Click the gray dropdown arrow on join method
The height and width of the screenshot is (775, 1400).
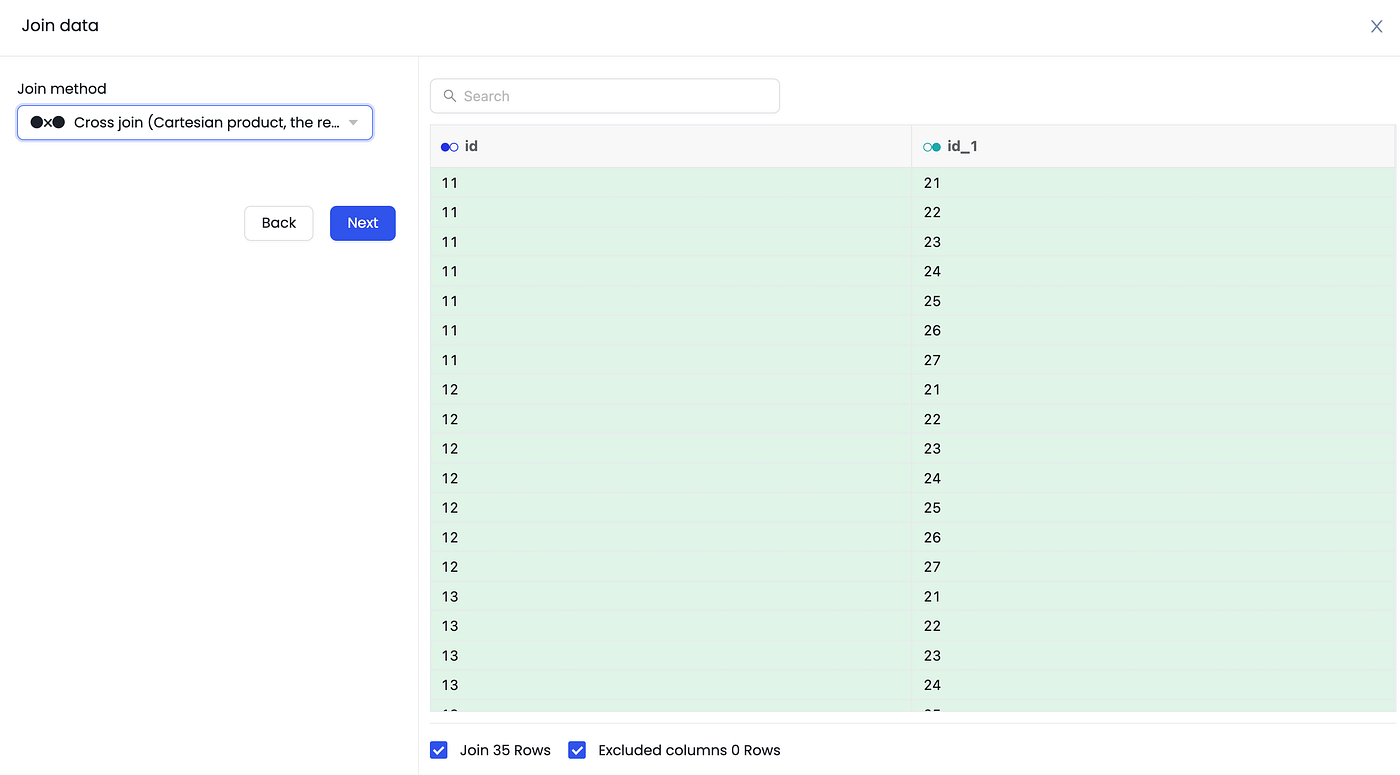[x=353, y=122]
